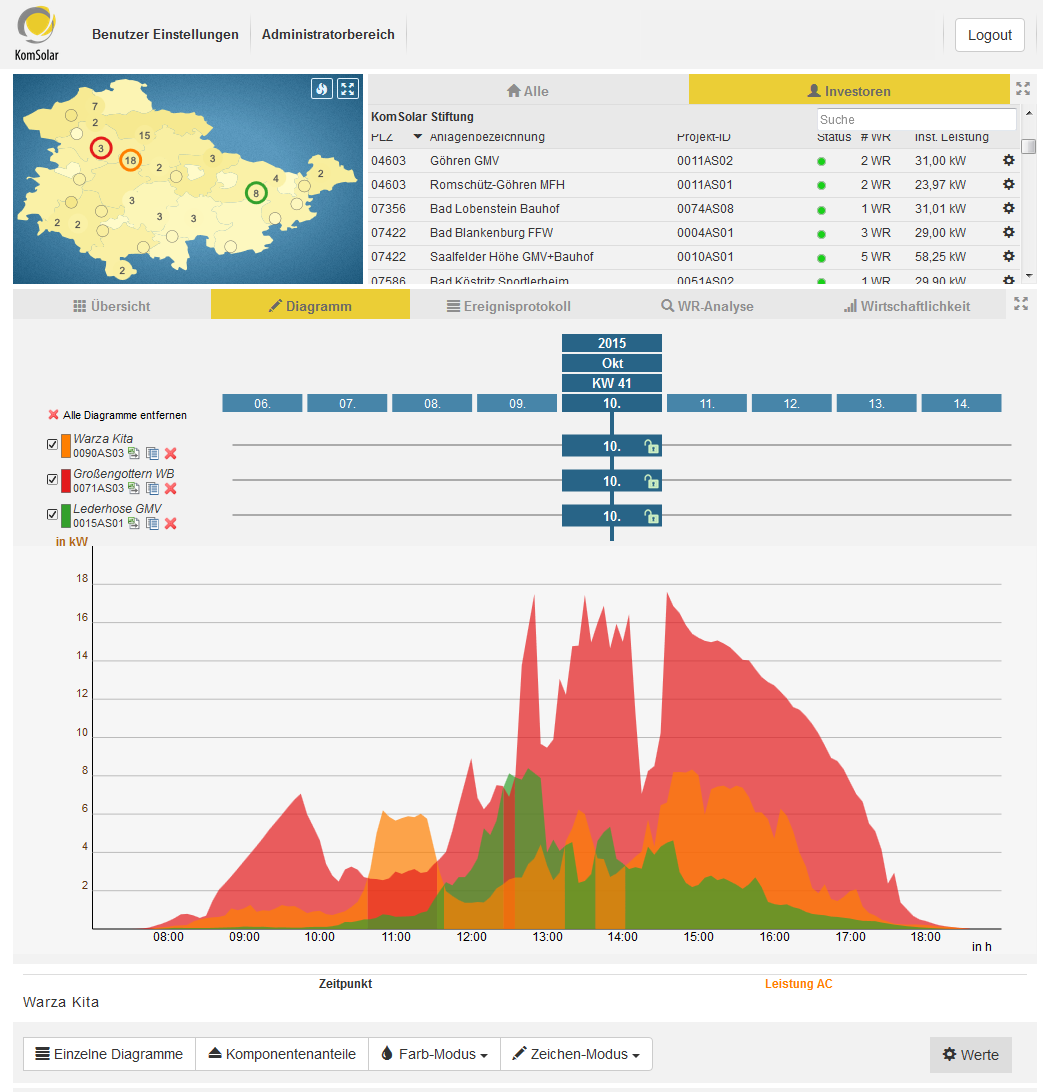The image size is (1043, 1092).
Task: Switch to the Ereignisprotokoll tab
Action: (508, 306)
